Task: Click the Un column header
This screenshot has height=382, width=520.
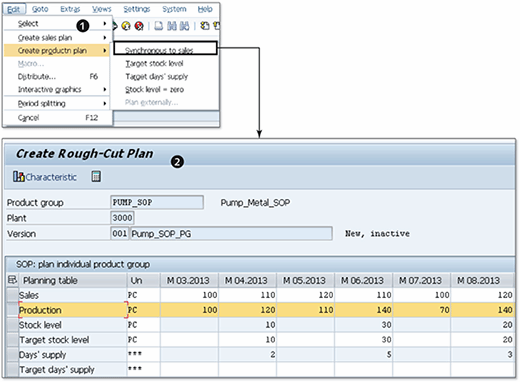Action: coord(143,280)
